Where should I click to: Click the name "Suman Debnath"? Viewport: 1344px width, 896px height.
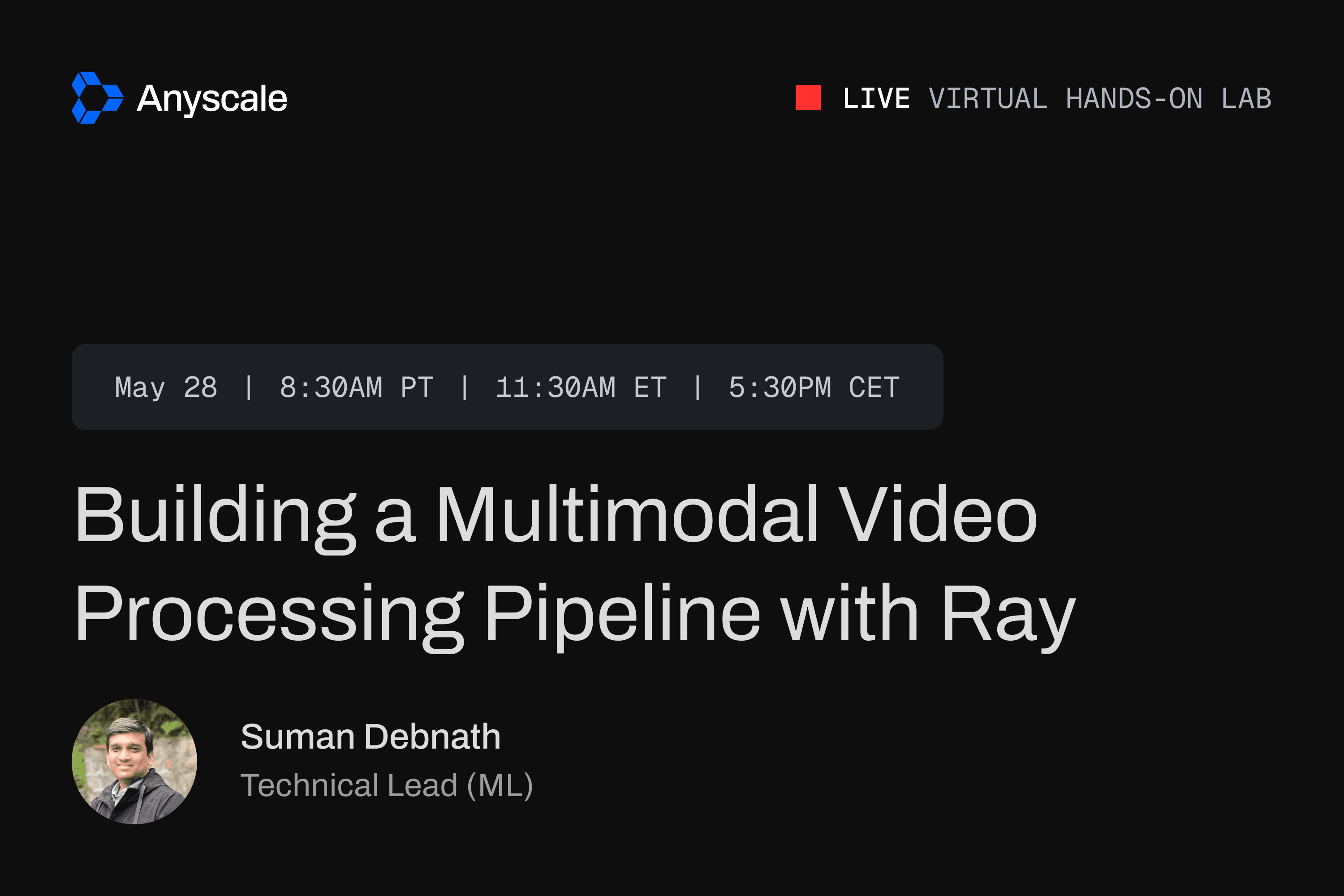coord(371,737)
